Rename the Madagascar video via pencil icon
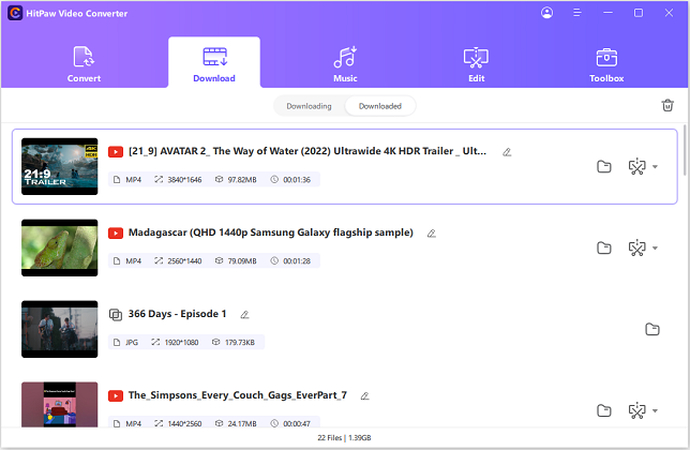This screenshot has height=450, width=690. 431,234
